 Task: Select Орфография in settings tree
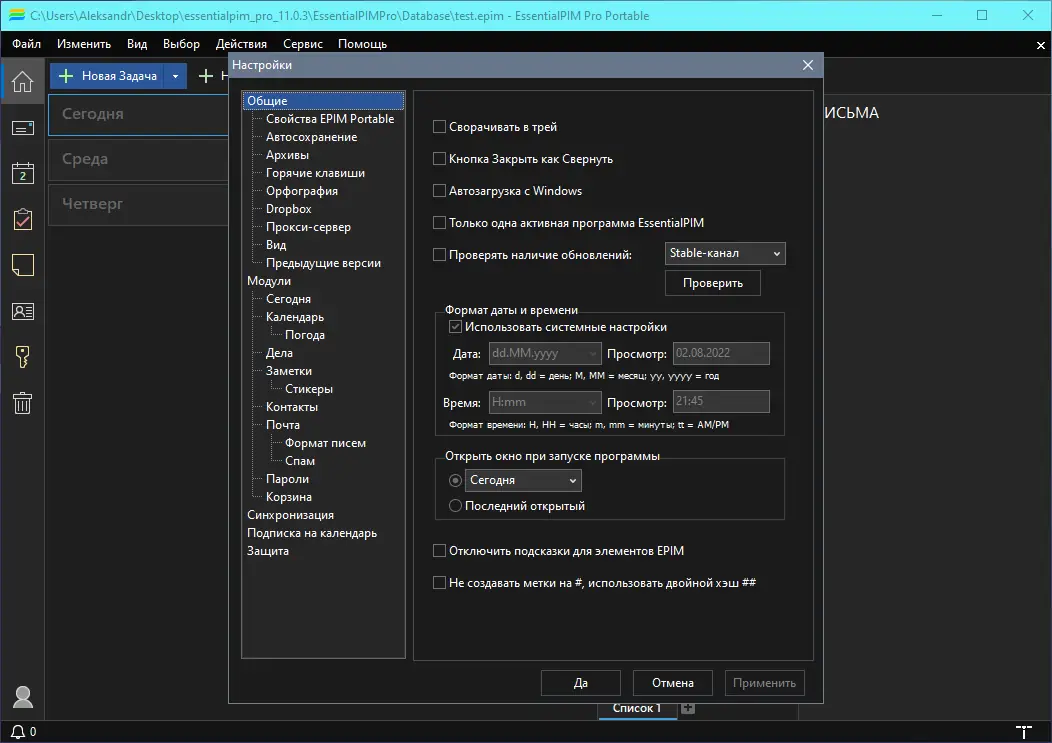[302, 191]
